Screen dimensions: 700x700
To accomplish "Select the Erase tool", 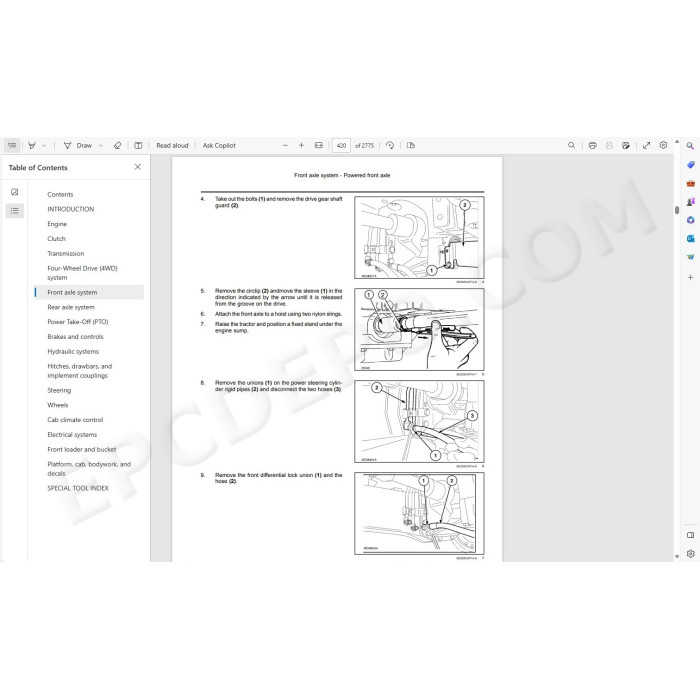I will tap(117, 146).
